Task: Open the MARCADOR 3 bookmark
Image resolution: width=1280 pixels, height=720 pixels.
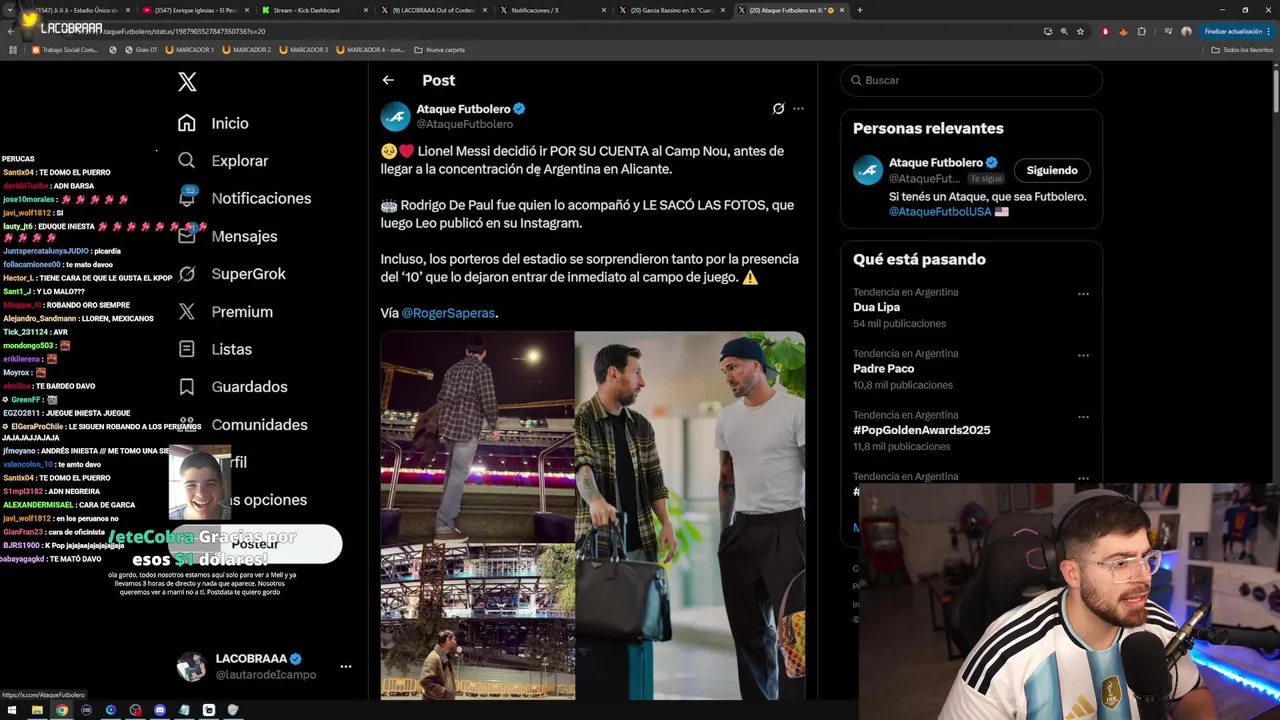Action: point(304,50)
